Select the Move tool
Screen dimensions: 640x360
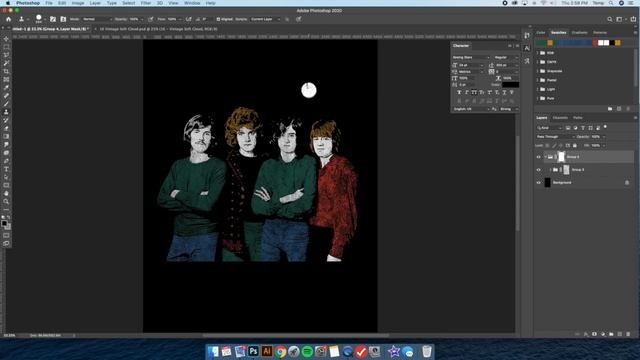[6, 39]
